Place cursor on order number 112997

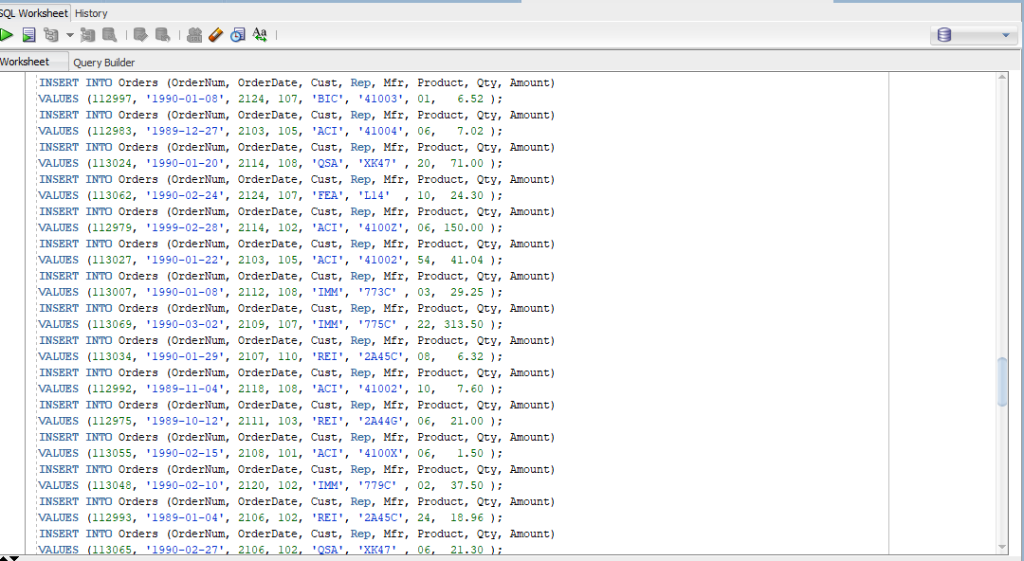[112, 99]
